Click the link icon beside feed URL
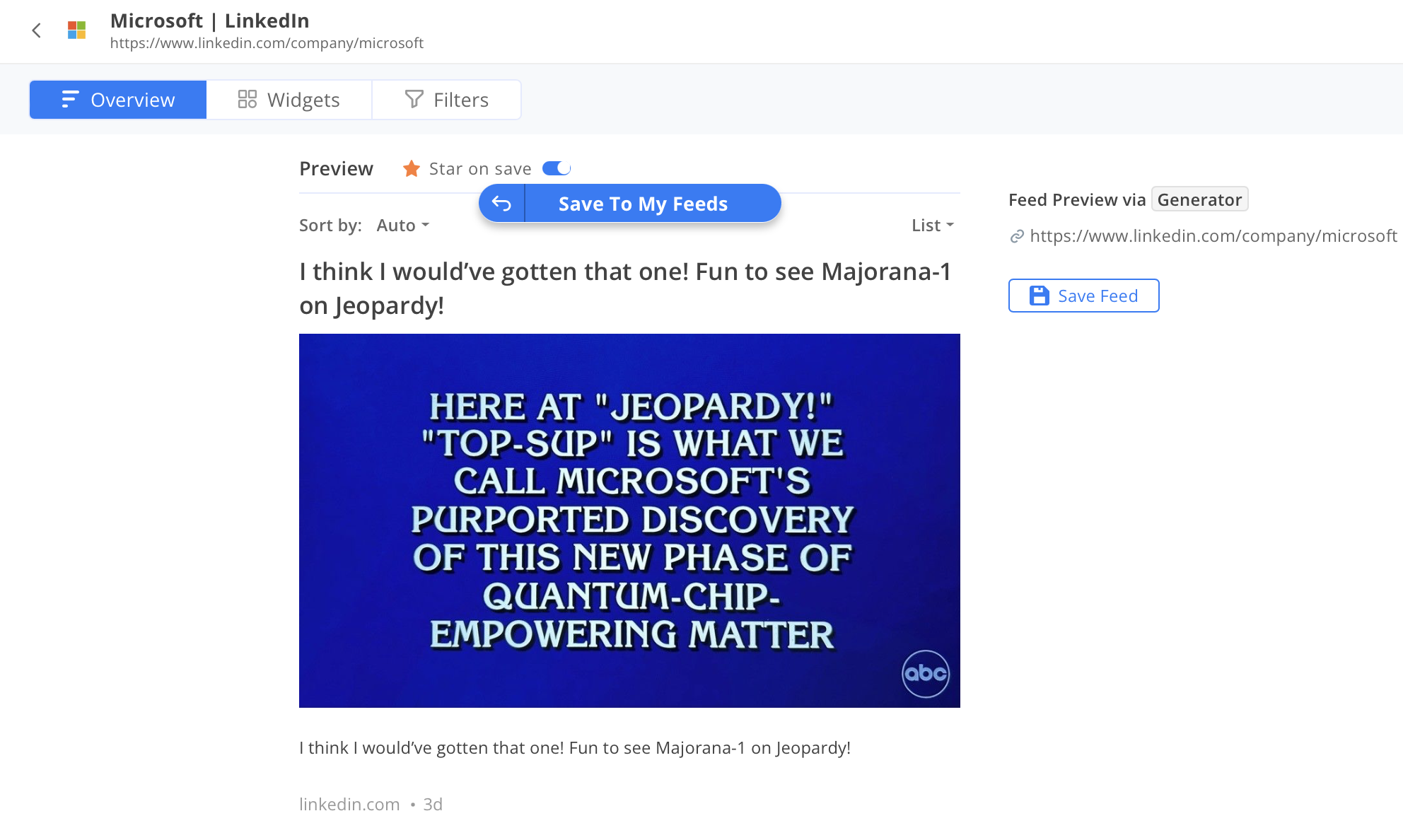The image size is (1403, 840). click(1017, 236)
